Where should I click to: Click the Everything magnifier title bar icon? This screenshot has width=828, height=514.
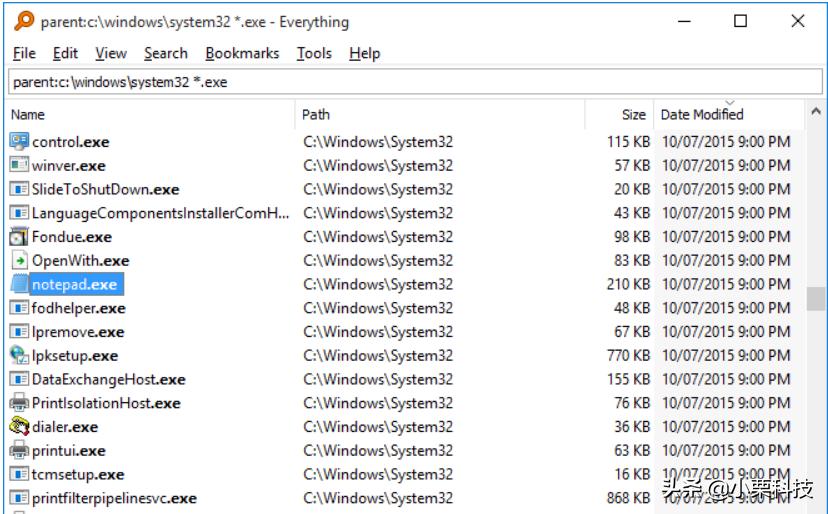[x=24, y=22]
